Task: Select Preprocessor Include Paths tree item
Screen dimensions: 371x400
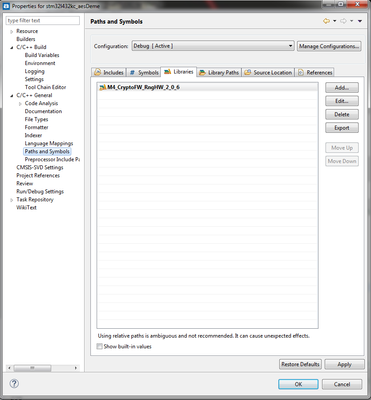Action: (52, 159)
